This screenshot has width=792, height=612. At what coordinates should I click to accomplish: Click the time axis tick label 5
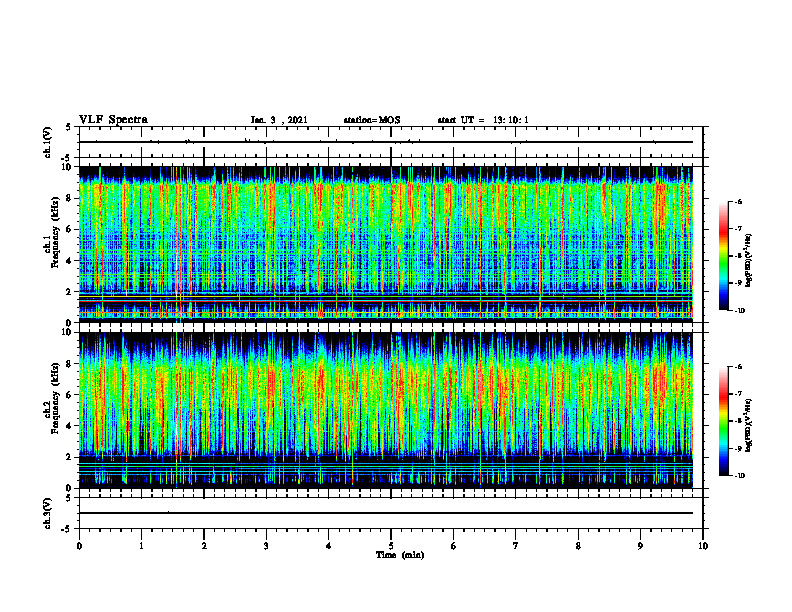391,546
